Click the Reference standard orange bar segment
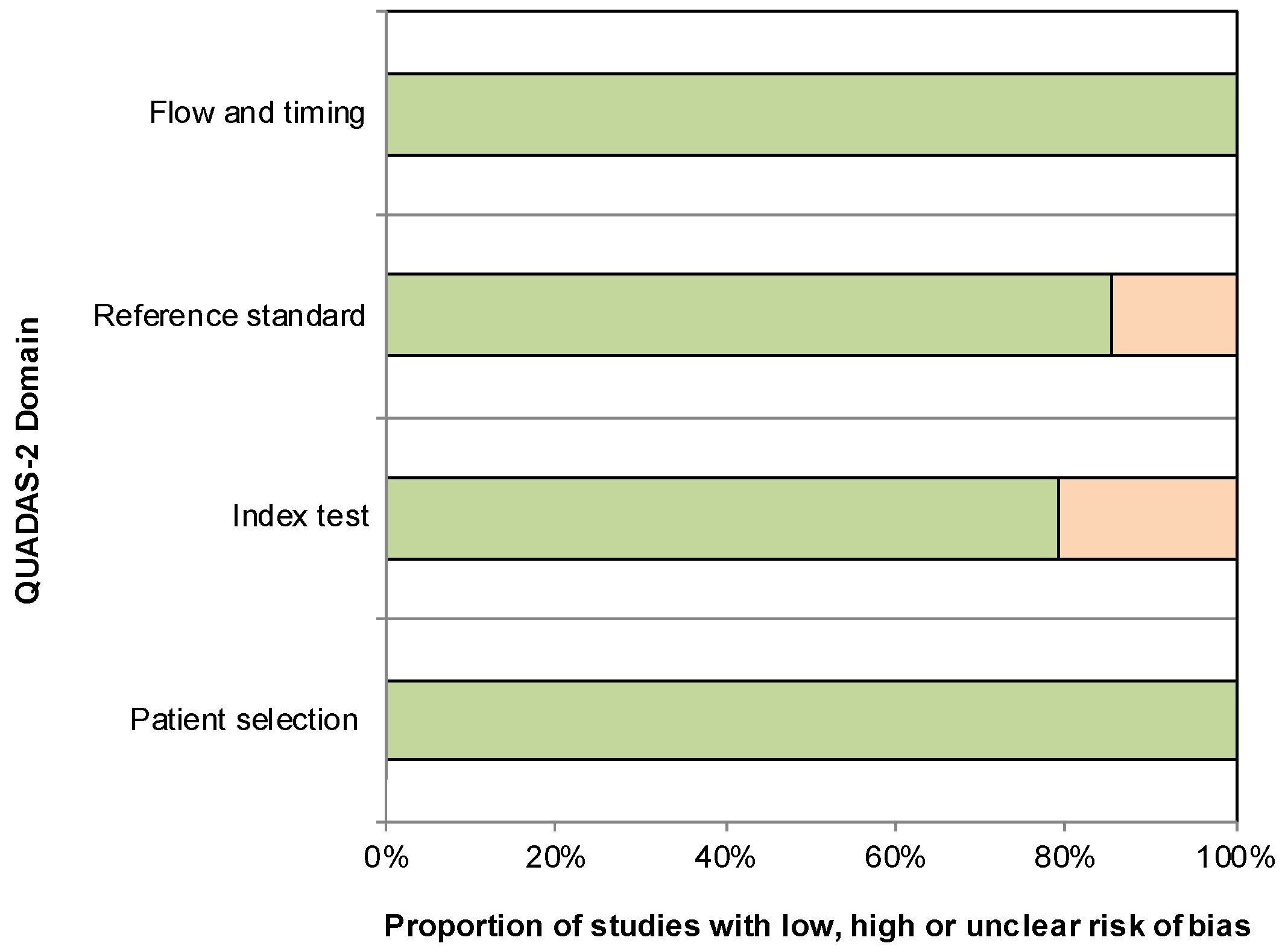The width and height of the screenshot is (1285, 952). [1173, 315]
